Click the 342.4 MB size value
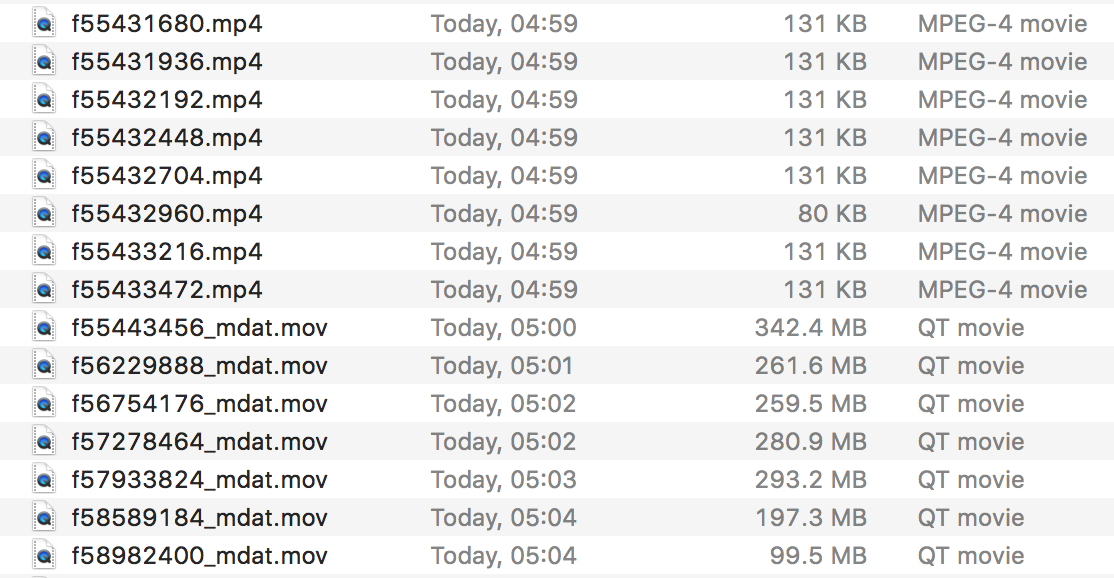The image size is (1114, 578). click(810, 327)
